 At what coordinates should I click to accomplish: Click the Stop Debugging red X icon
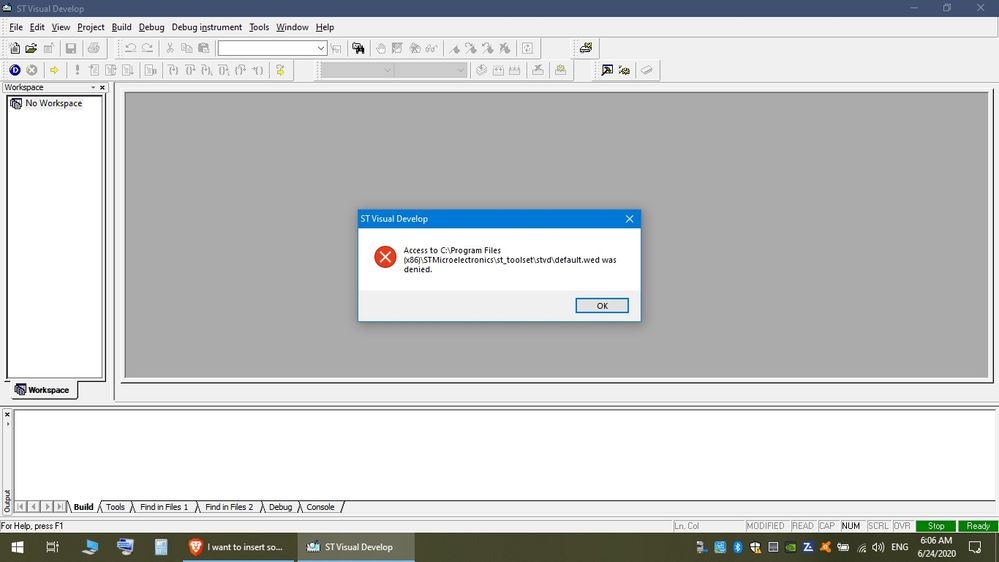point(31,70)
